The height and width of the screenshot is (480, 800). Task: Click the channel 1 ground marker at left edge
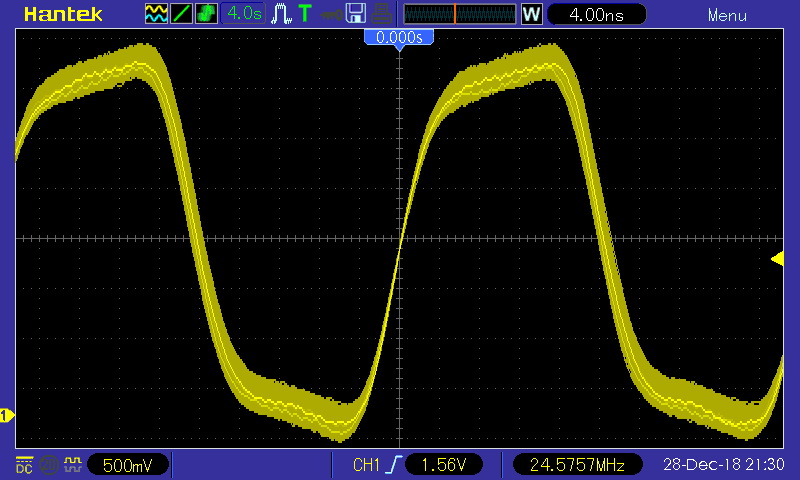click(x=7, y=415)
